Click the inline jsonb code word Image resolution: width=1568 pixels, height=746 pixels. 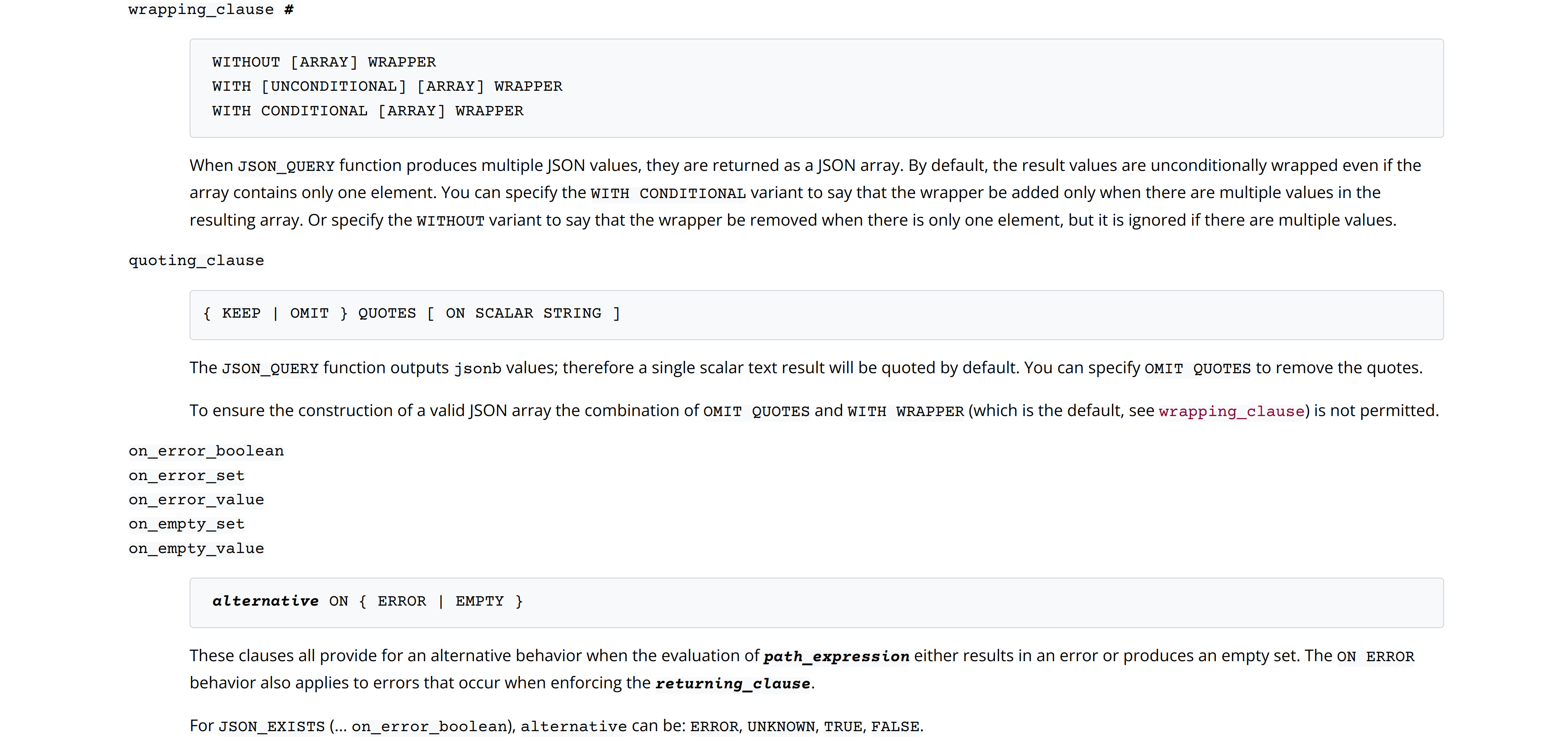click(x=477, y=369)
